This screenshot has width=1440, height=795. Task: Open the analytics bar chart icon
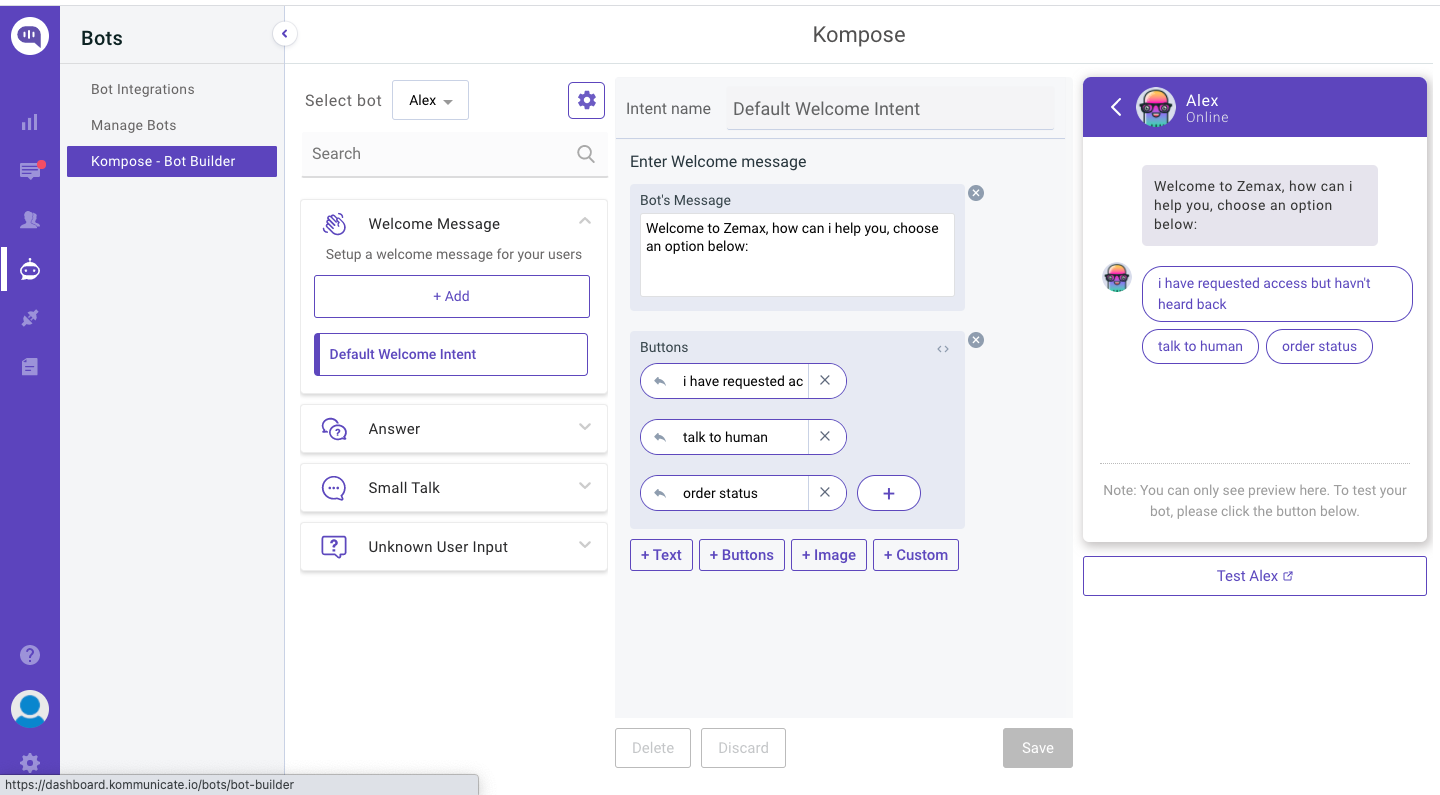pyautogui.click(x=30, y=122)
